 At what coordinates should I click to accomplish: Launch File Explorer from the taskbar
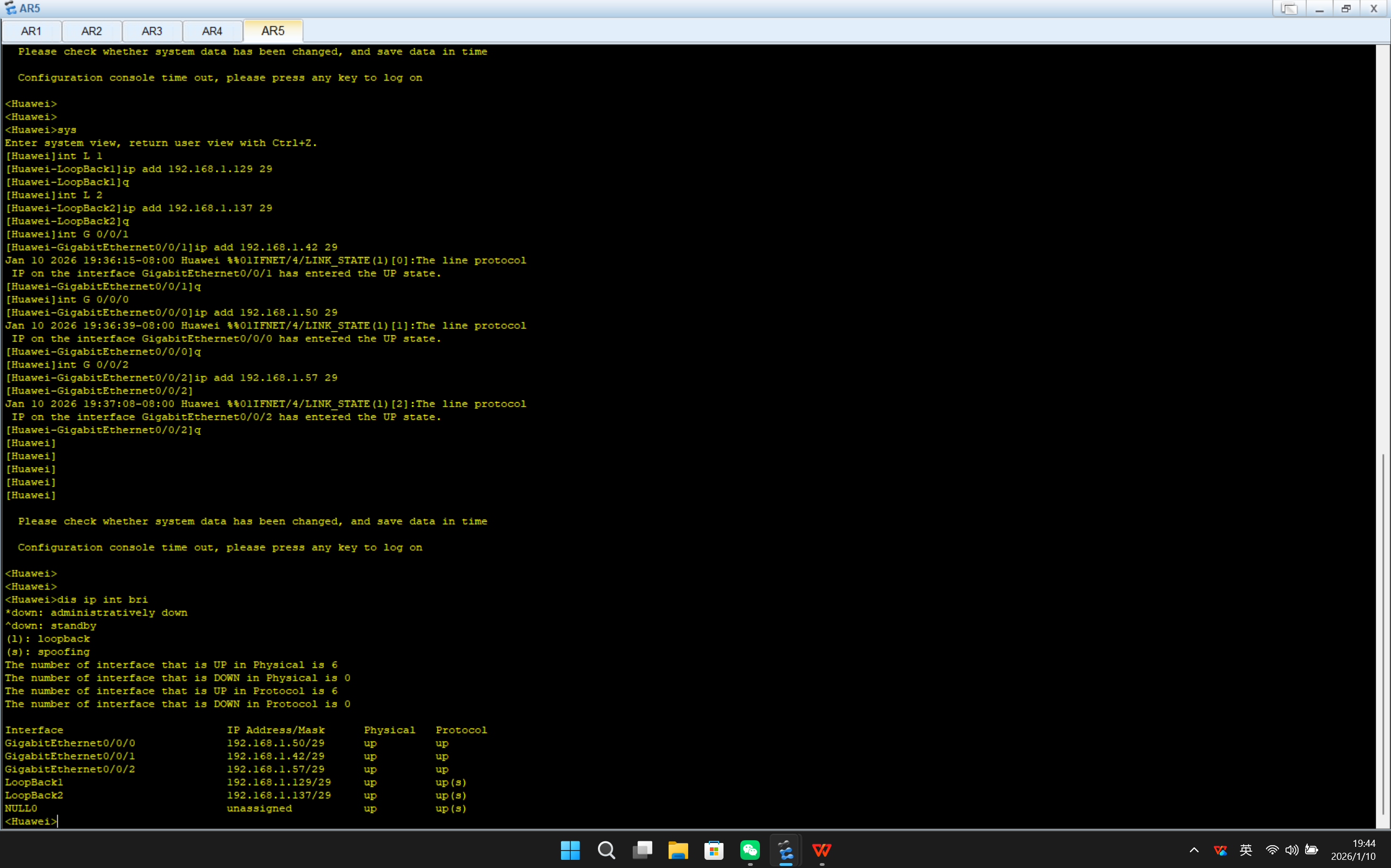point(678,850)
